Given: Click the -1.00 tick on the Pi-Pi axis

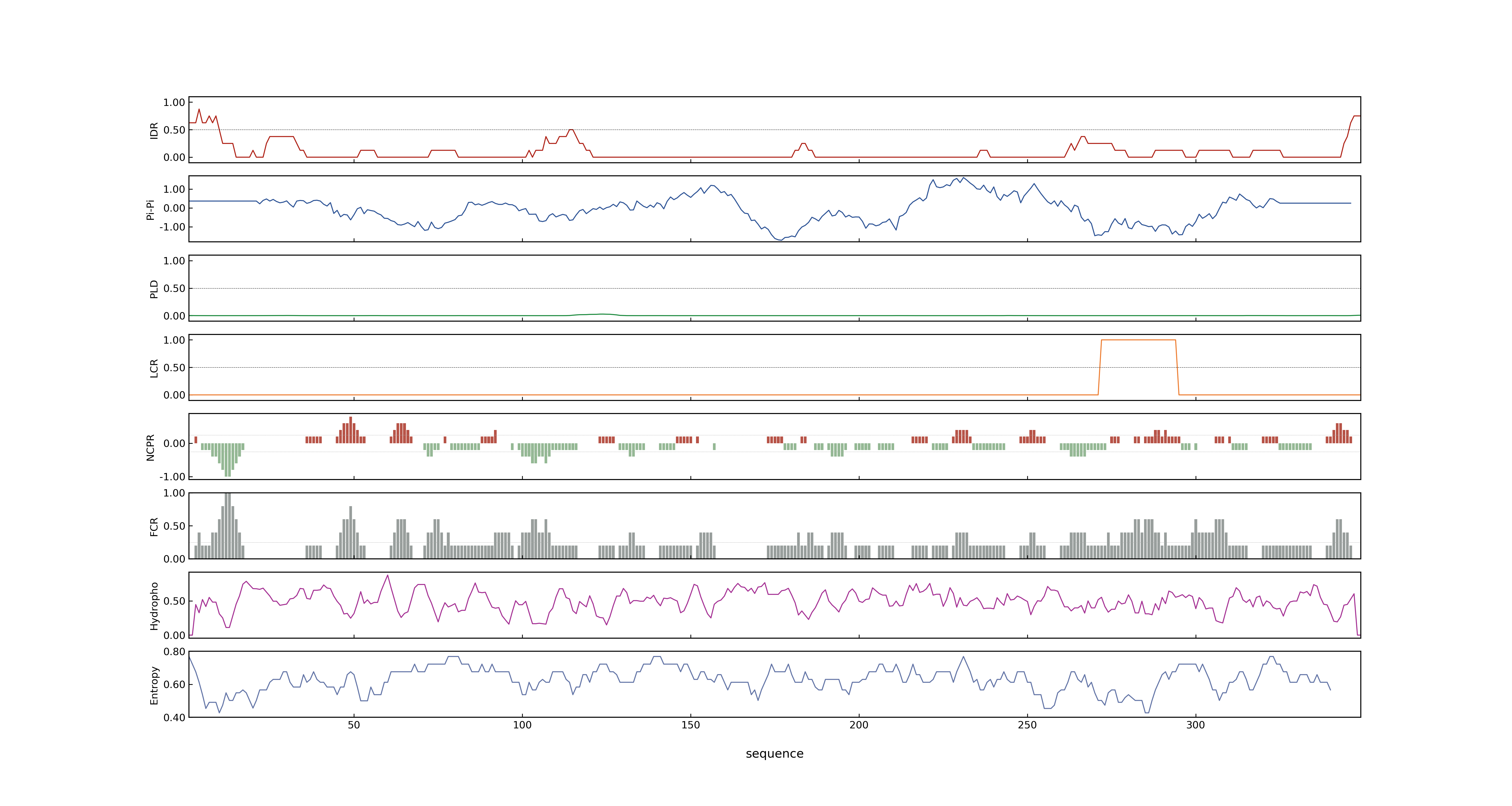Looking at the screenshot, I should click(x=172, y=227).
